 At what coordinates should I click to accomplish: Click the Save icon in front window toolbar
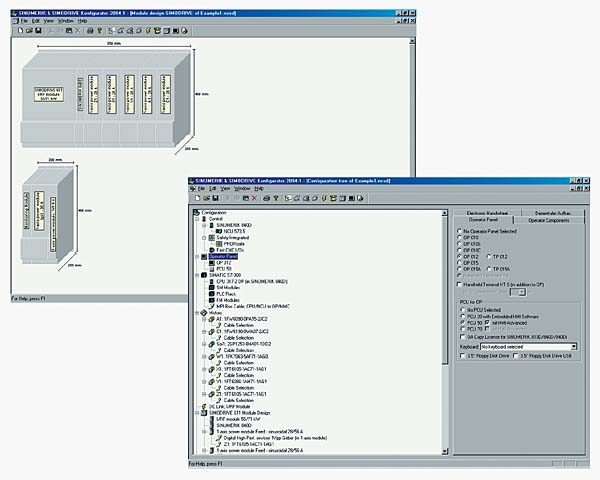coord(213,199)
